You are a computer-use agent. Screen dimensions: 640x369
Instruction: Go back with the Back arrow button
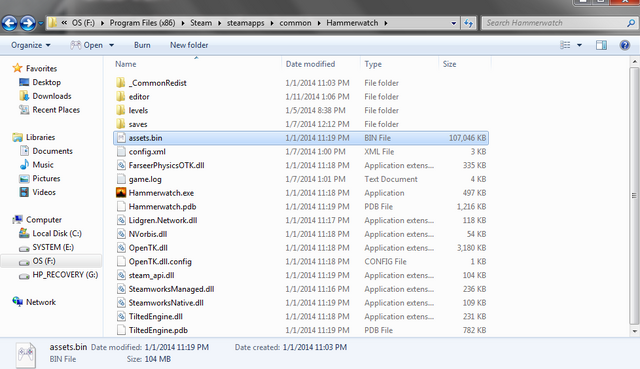9,23
